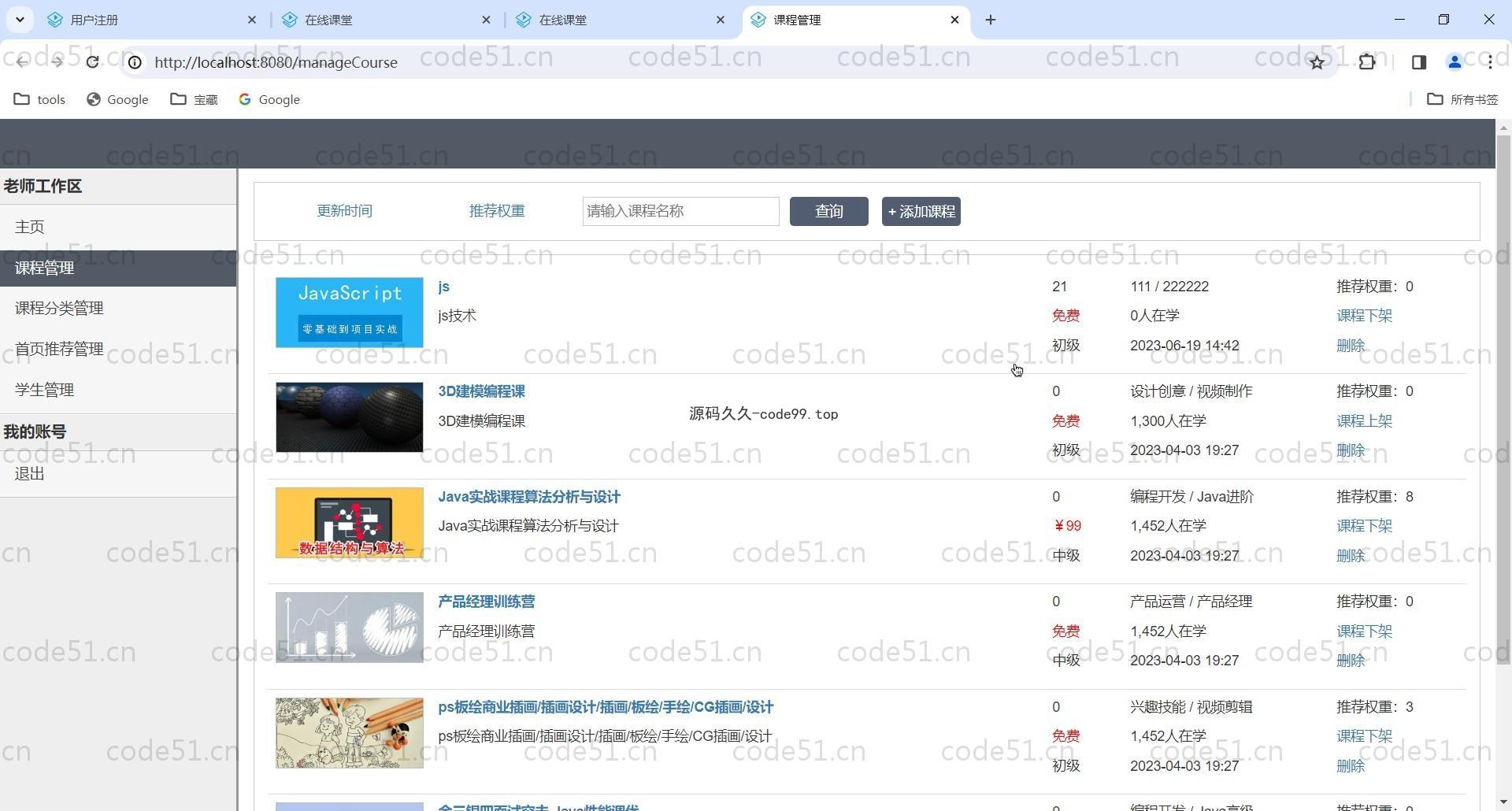
Task: Reload the page with the refresh icon
Action: point(92,62)
